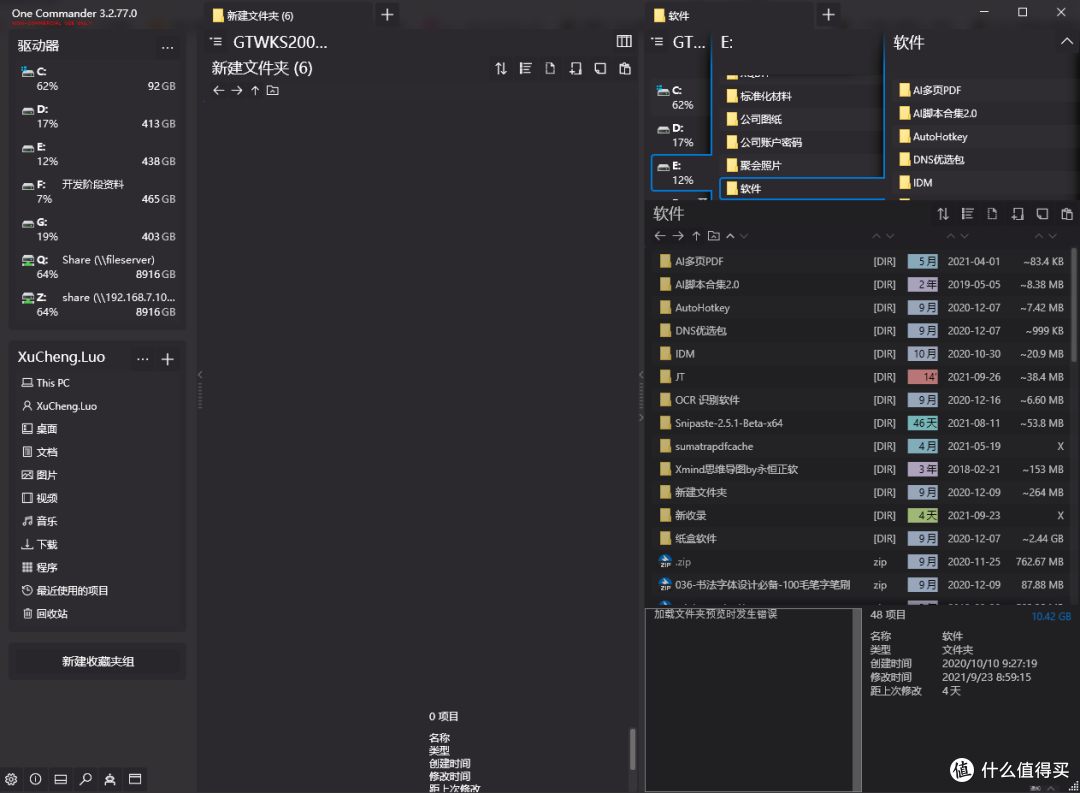Click folder history icon in left pane

pyautogui.click(x=273, y=90)
